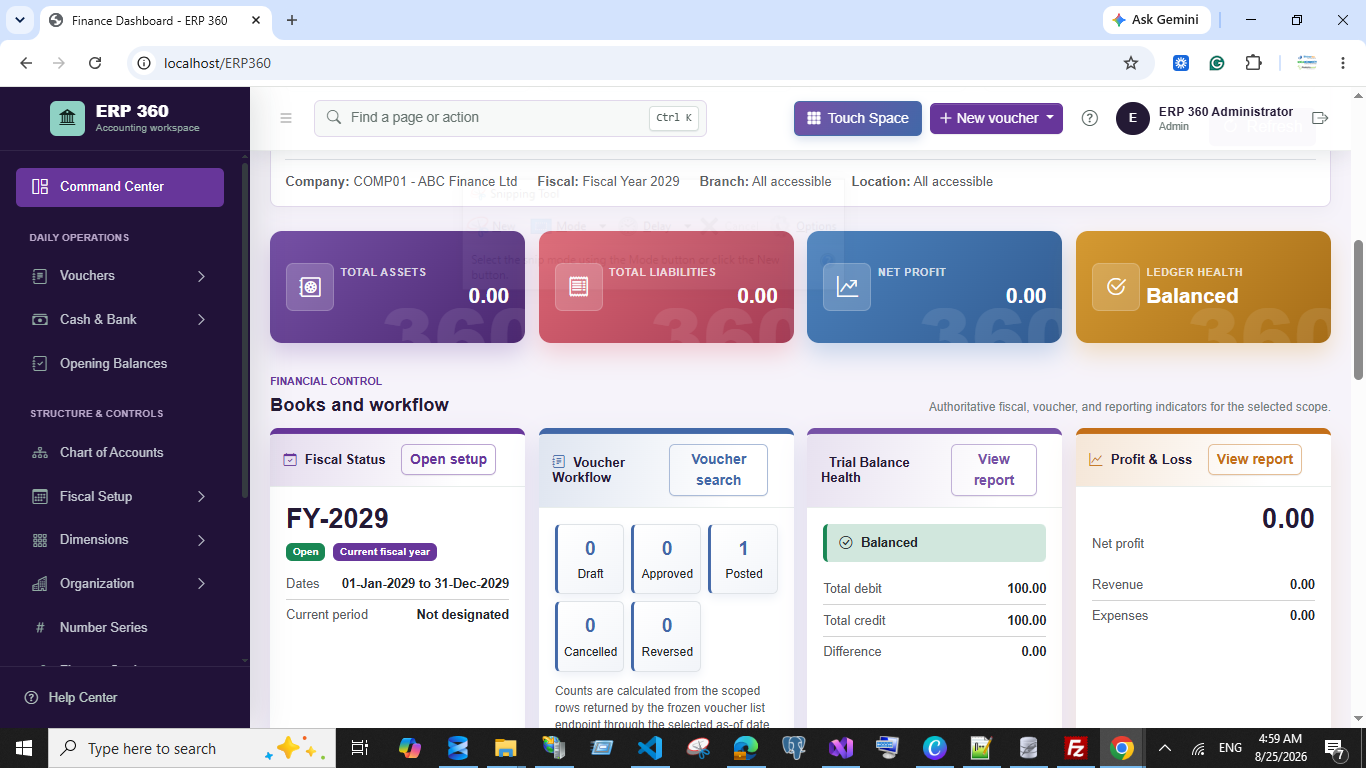Open Visual Studio Code from the taskbar
Image resolution: width=1366 pixels, height=768 pixels.
click(649, 748)
